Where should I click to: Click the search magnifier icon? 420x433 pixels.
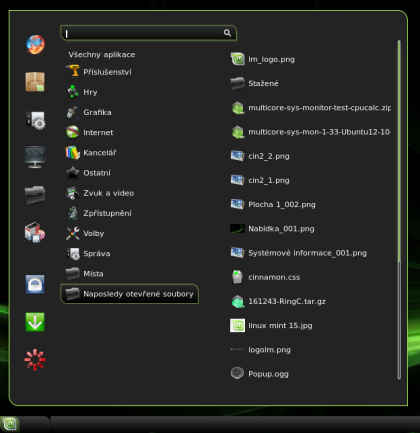click(x=227, y=33)
